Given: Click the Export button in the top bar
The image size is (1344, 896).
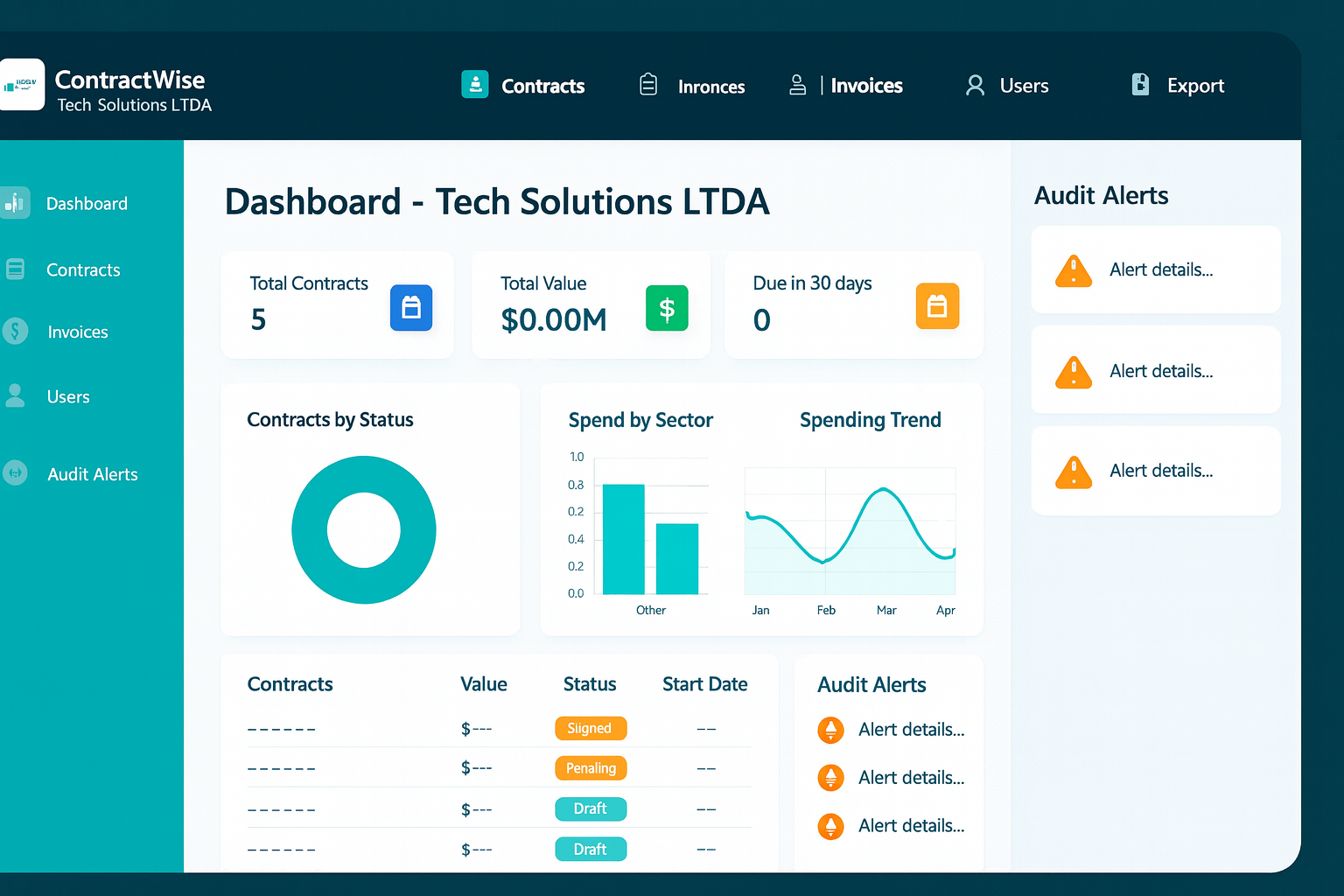Looking at the screenshot, I should [1195, 85].
